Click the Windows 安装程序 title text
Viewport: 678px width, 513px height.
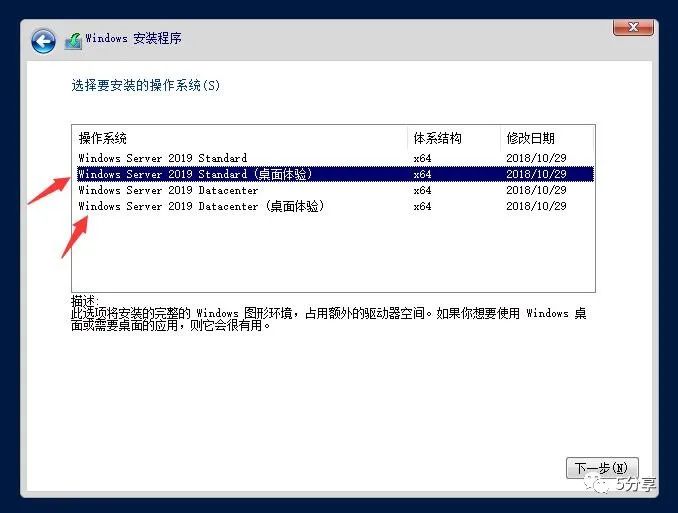coord(133,38)
